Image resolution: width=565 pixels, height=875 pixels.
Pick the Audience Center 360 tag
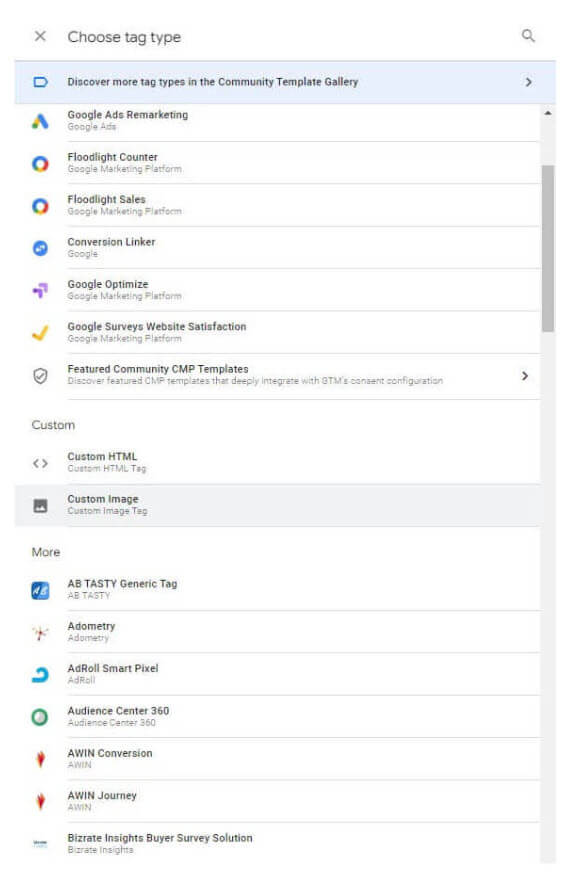(x=277, y=717)
